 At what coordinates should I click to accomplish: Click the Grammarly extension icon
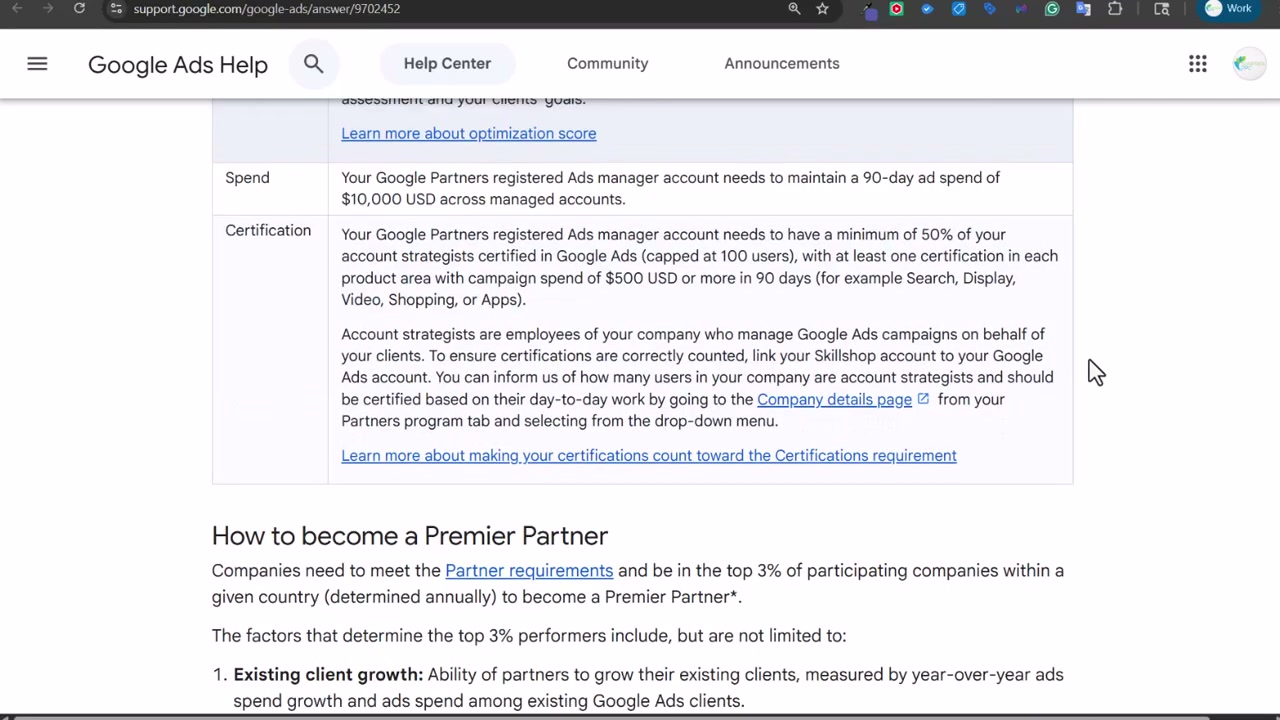pos(1052,9)
